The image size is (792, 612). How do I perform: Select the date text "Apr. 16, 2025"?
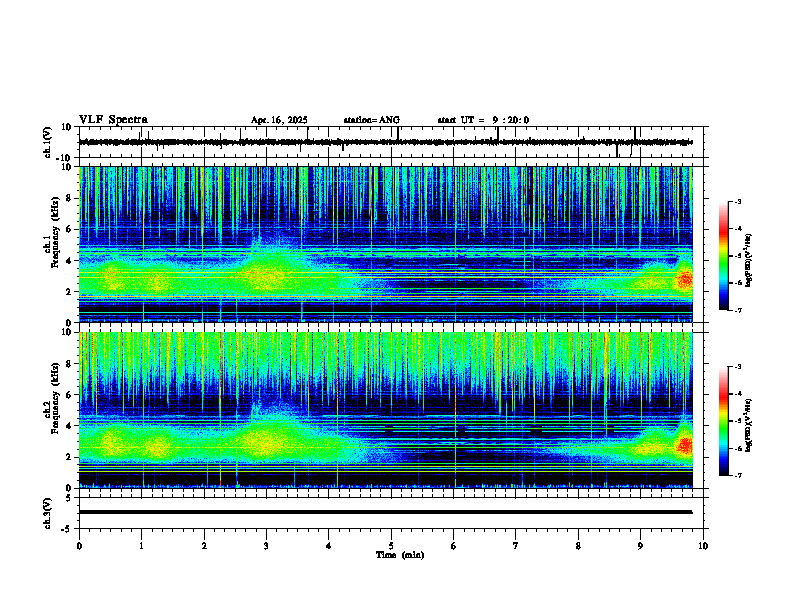coord(279,120)
